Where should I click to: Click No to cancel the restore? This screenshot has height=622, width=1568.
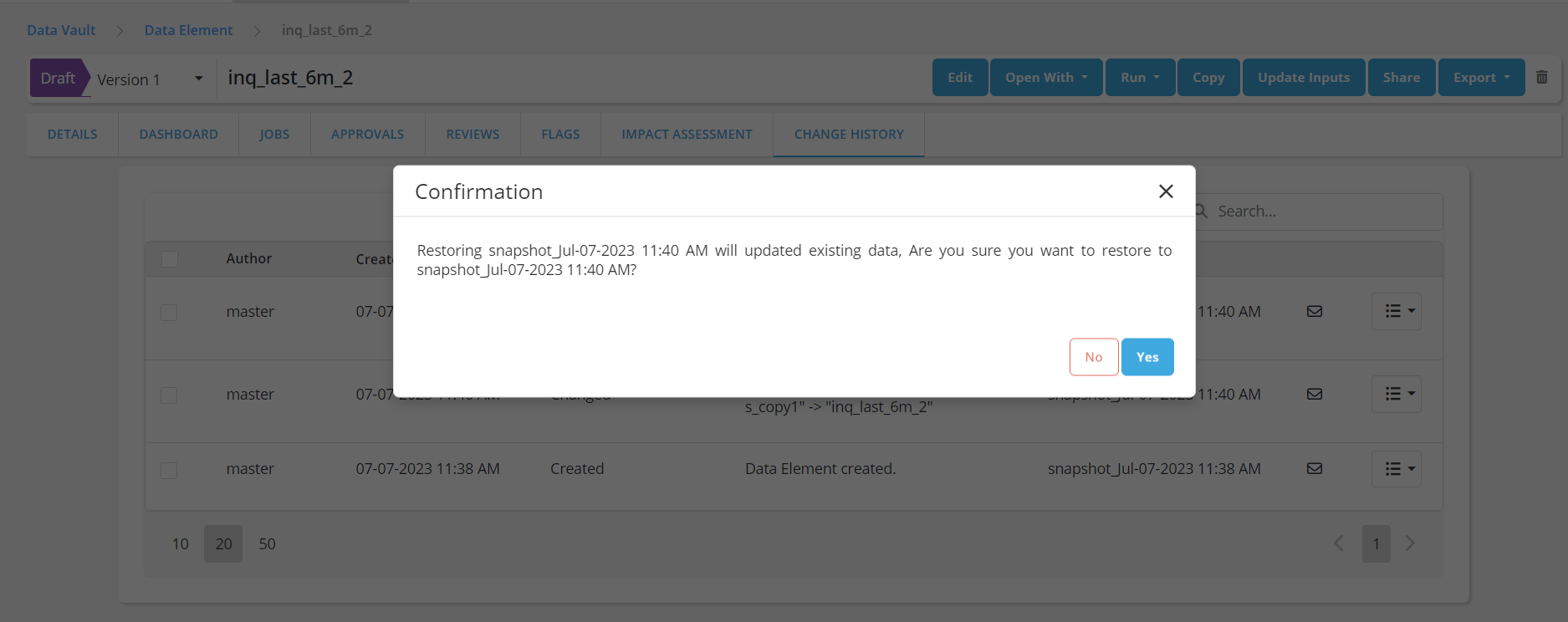(x=1093, y=357)
